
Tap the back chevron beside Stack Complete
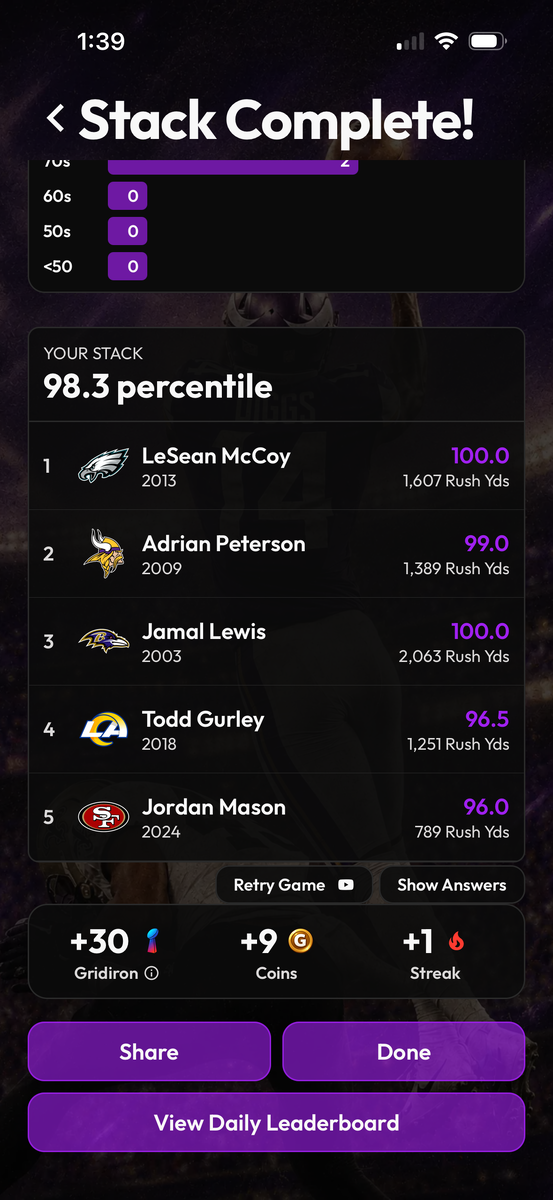(56, 119)
